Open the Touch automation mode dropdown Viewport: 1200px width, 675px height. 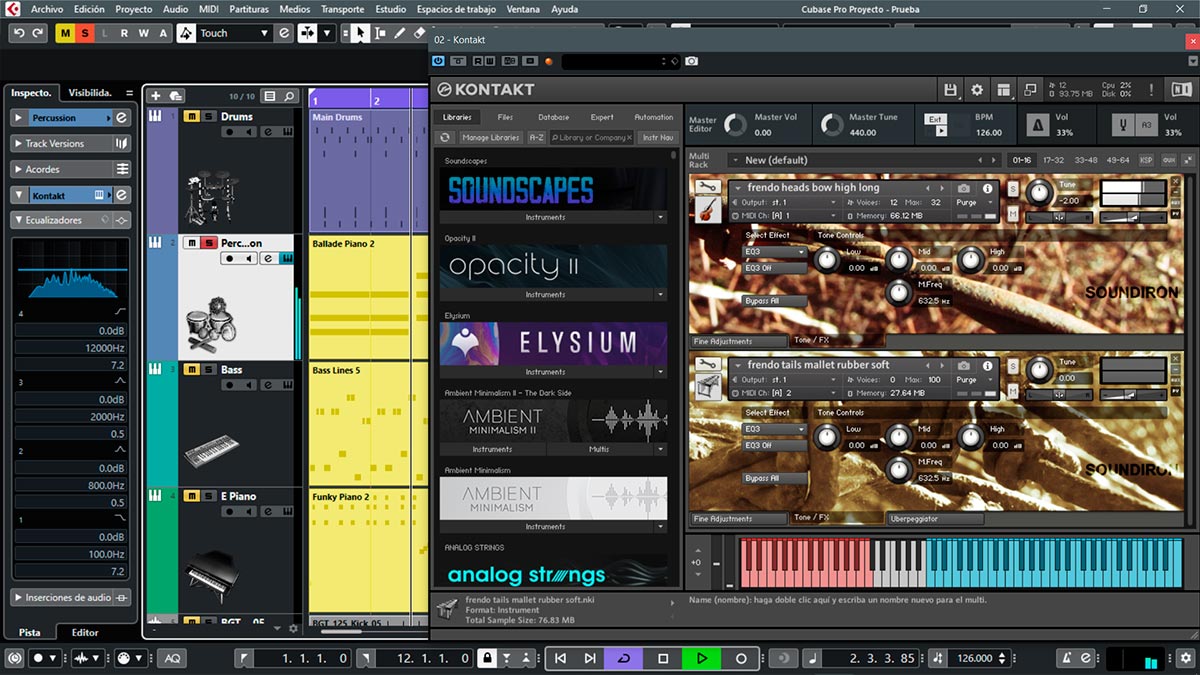pos(264,33)
